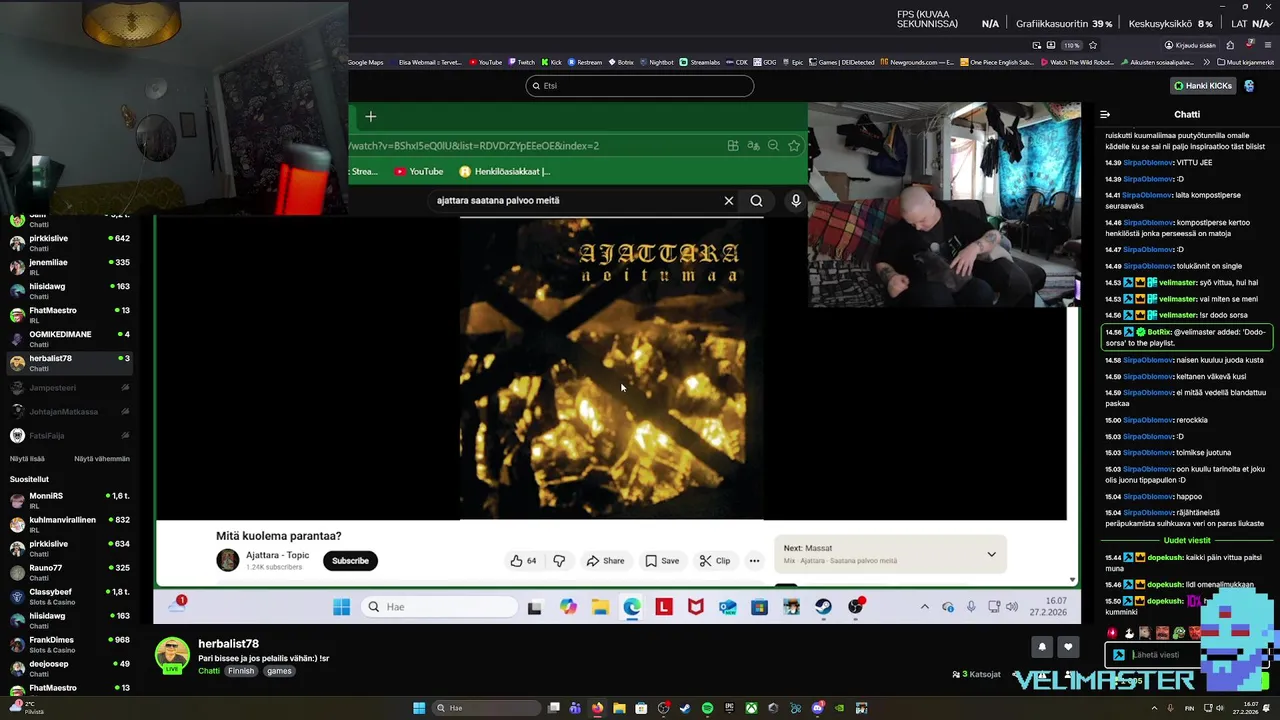Open recommended channel Classybeef
This screenshot has width=1280, height=720.
[x=70, y=597]
